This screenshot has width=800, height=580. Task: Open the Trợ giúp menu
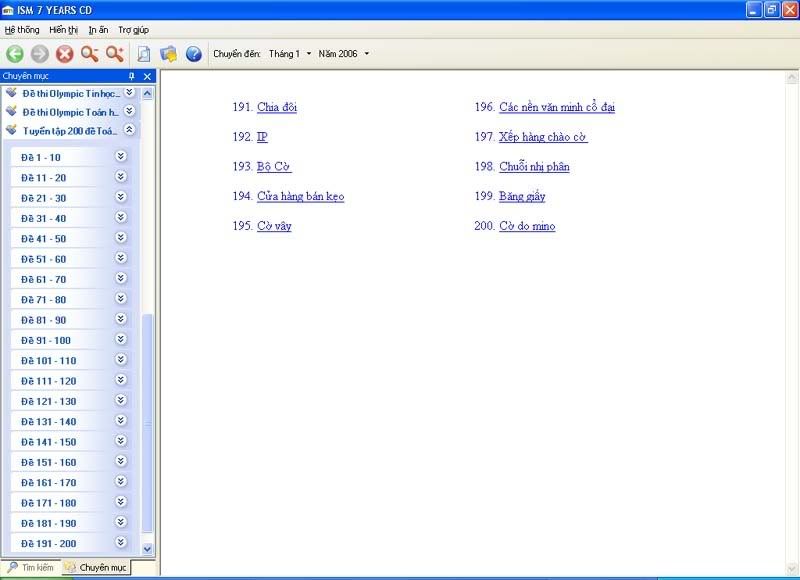click(133, 30)
